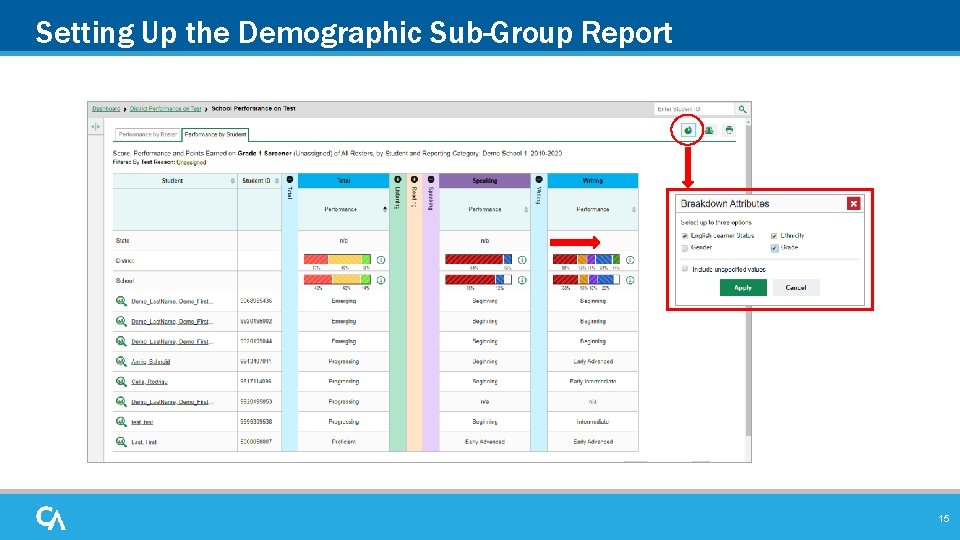Sort by the Student ID column arrows
This screenshot has height=540, width=960.
click(x=277, y=181)
